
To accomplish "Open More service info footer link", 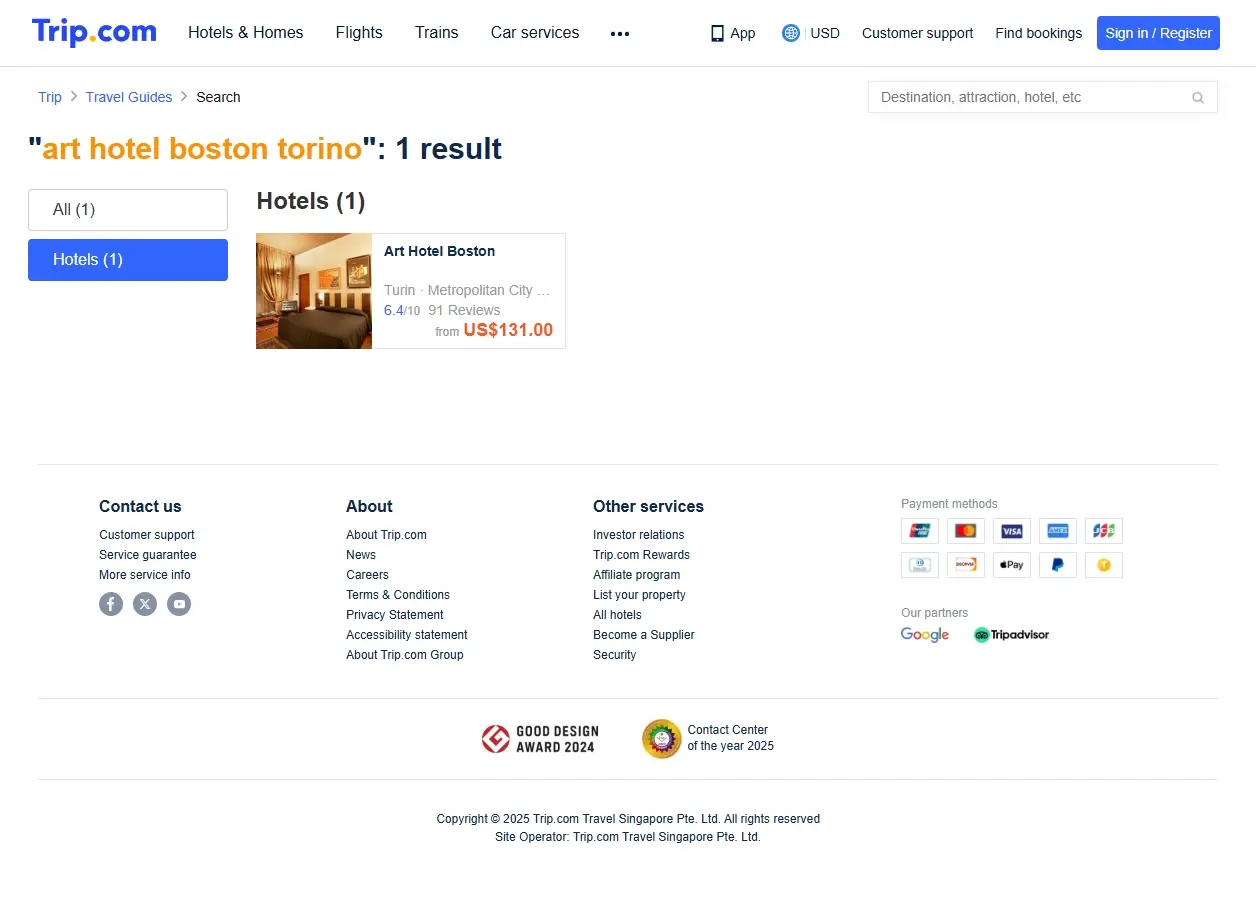I will [x=145, y=575].
